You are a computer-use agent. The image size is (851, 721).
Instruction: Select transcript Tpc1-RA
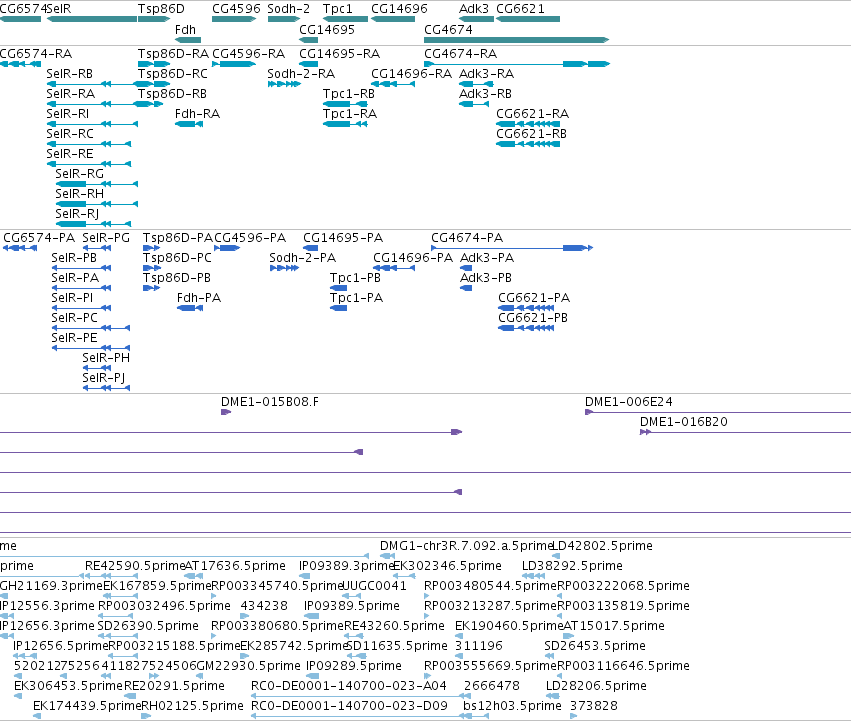tap(345, 124)
